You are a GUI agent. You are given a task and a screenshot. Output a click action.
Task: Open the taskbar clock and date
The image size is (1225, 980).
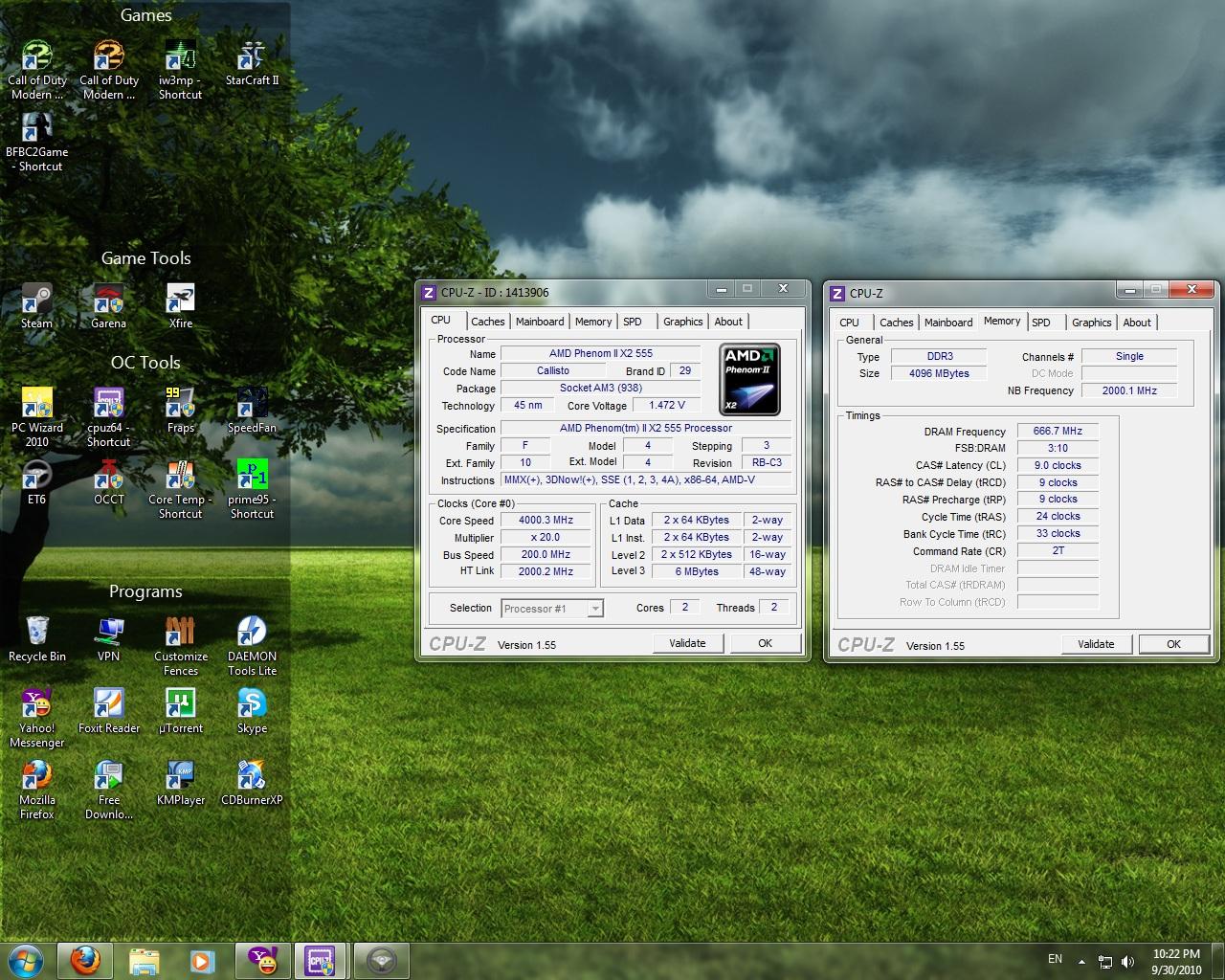click(1177, 961)
